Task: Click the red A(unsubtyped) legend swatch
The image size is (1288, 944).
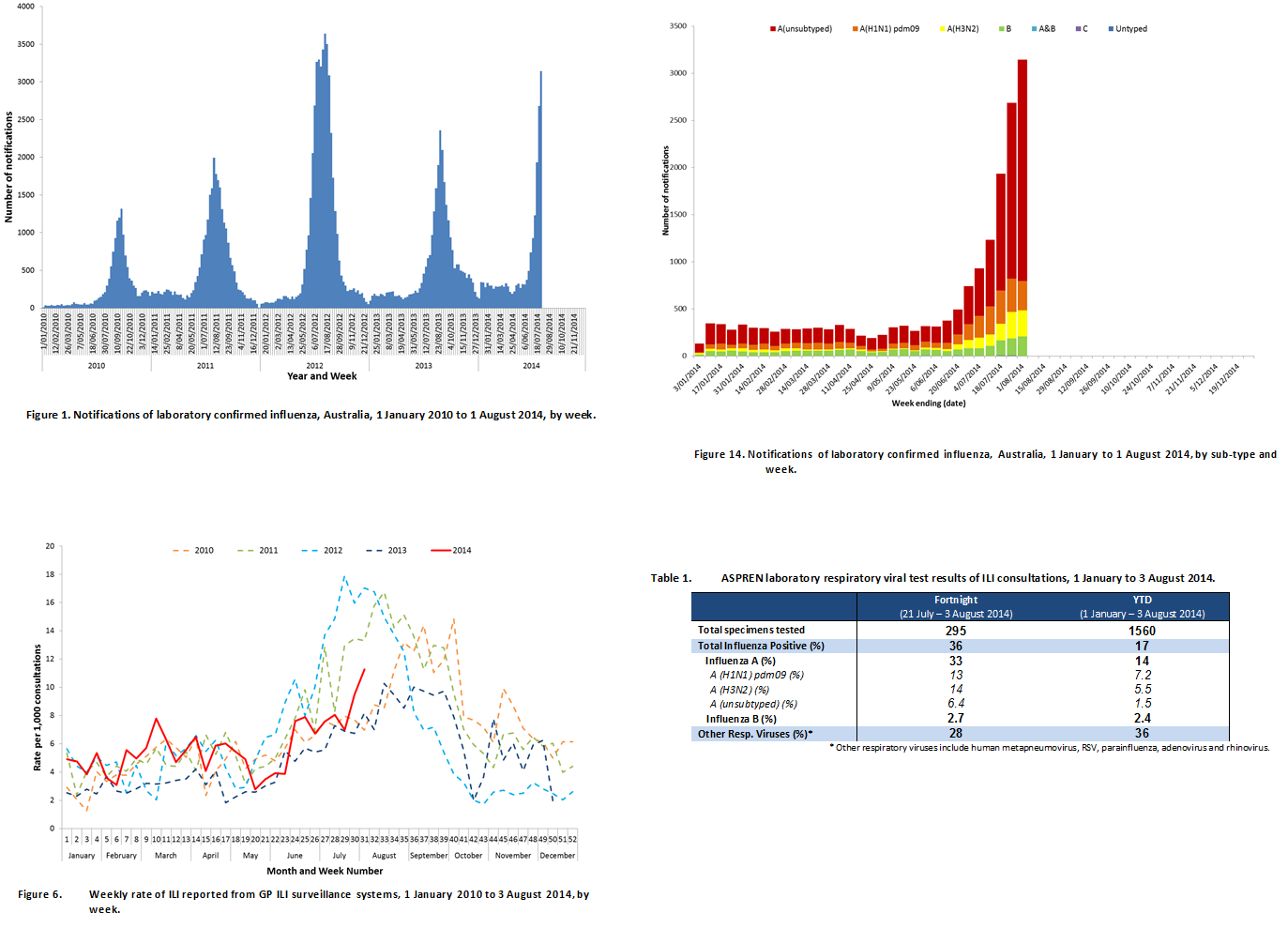Action: tap(773, 29)
